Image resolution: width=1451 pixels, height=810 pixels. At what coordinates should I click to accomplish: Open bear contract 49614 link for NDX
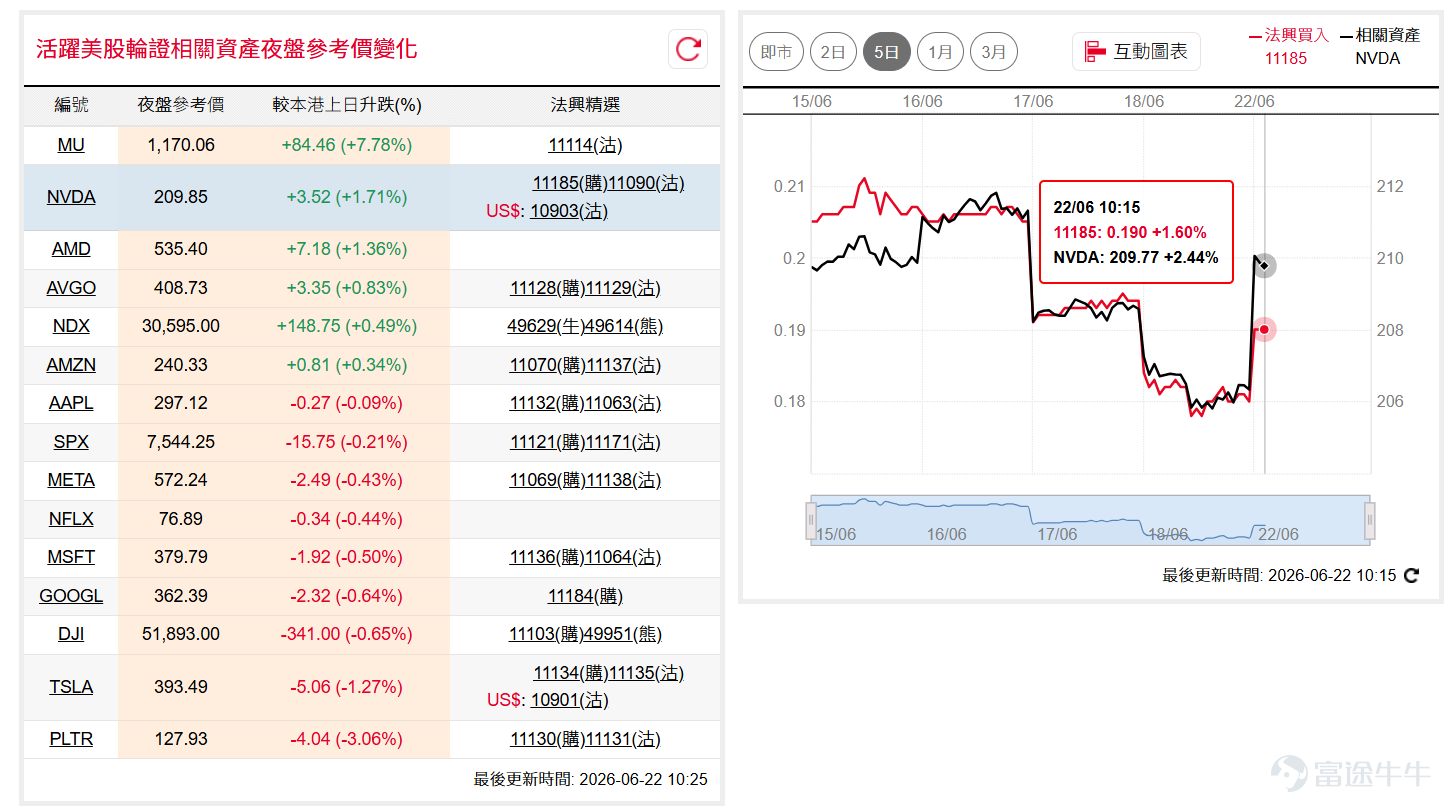click(625, 326)
